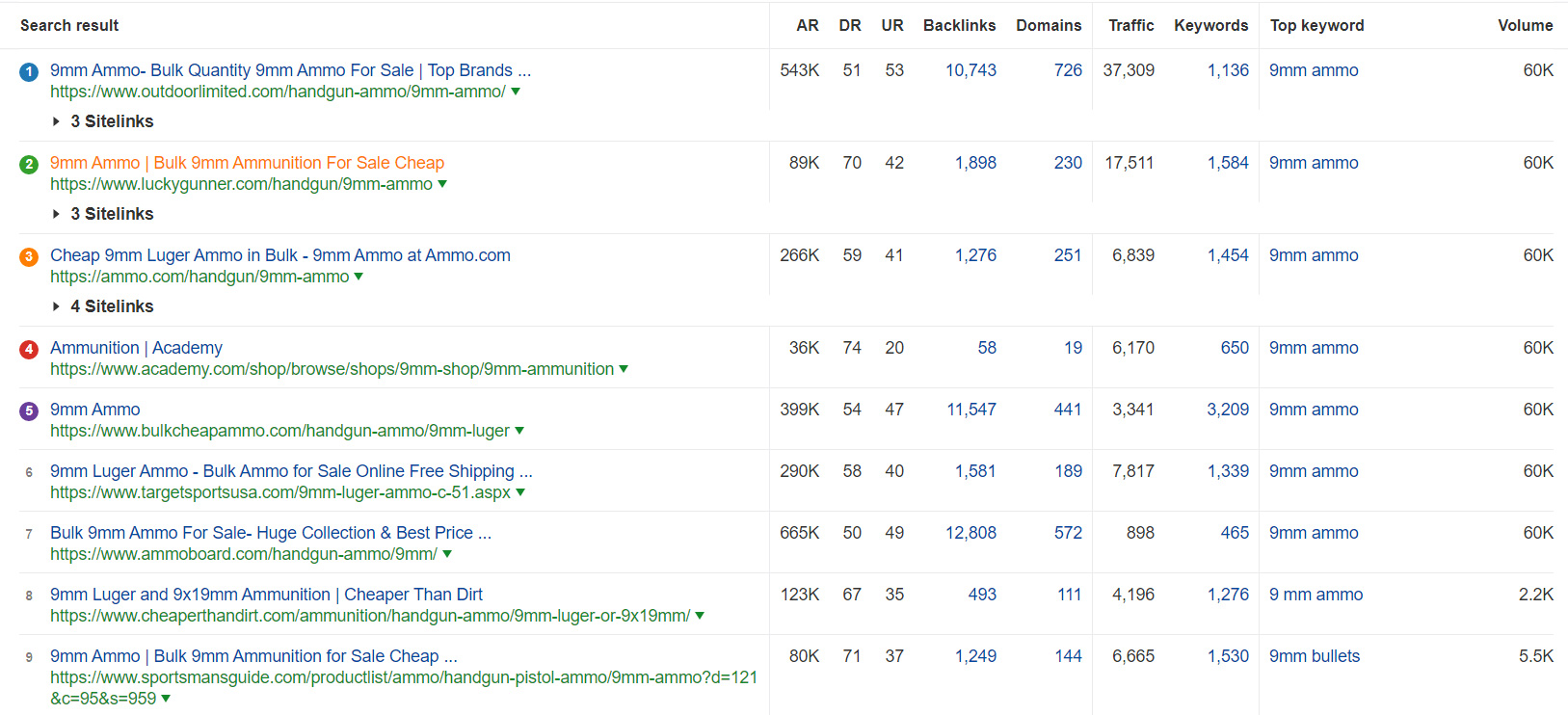Image resolution: width=1568 pixels, height=715 pixels.
Task: Visit the cheaperthandirt.com ammunition URL
Action: pos(370,616)
